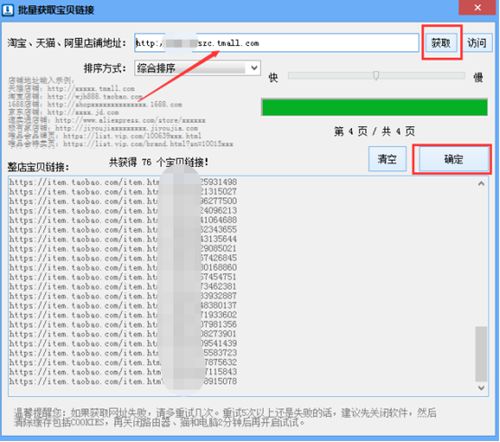Screen dimensions: 500x442
Task: Click the 访问 button
Action: [477, 43]
